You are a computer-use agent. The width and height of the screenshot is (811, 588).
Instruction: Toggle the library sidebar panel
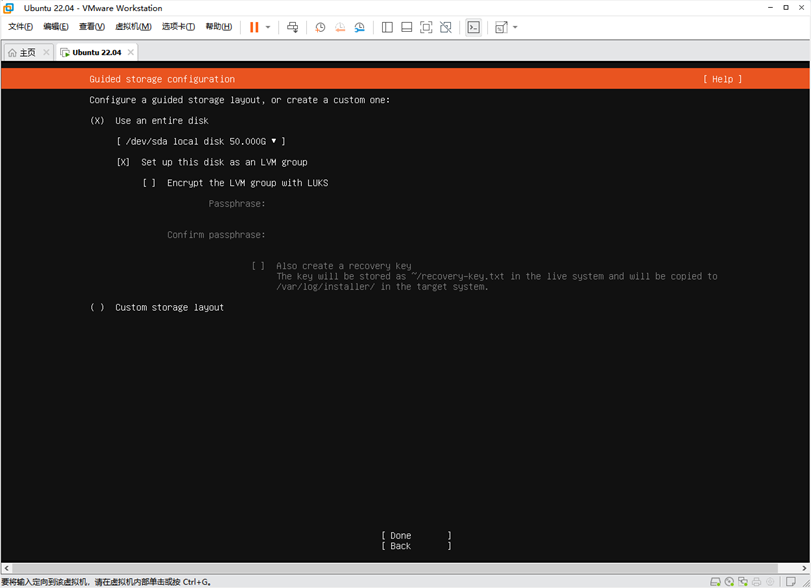[x=387, y=27]
